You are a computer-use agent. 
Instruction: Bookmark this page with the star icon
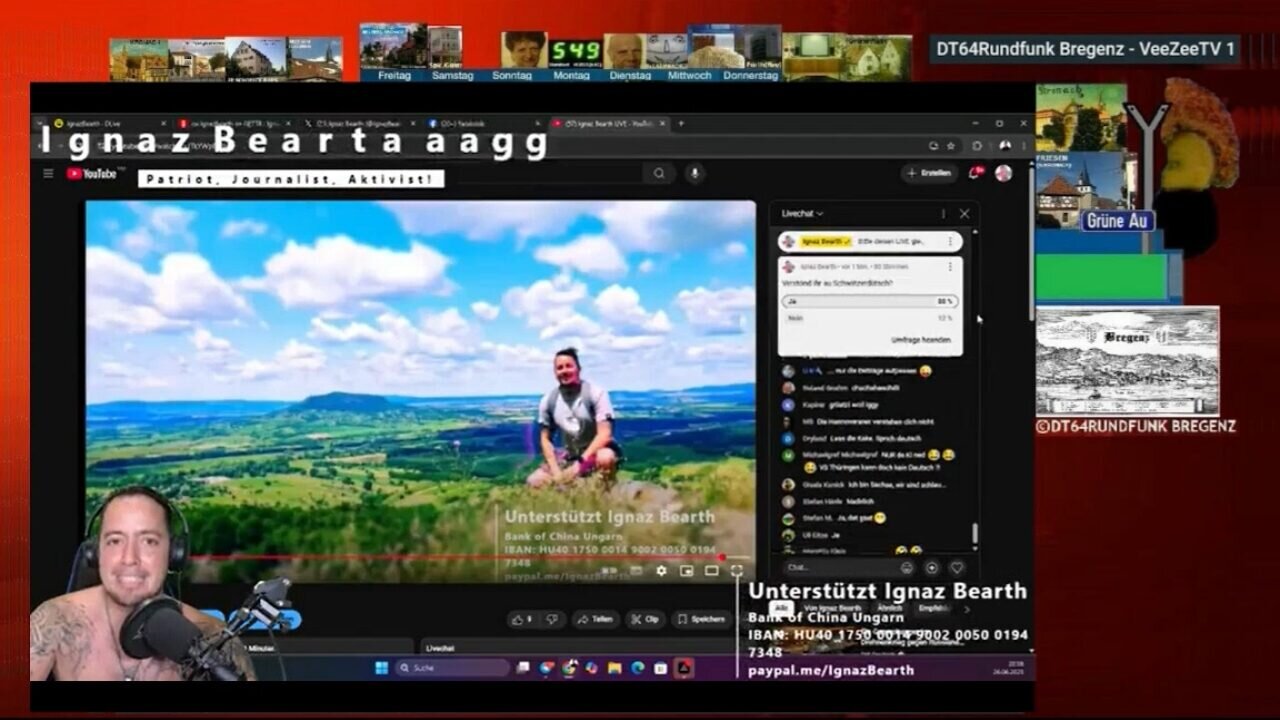coord(950,146)
